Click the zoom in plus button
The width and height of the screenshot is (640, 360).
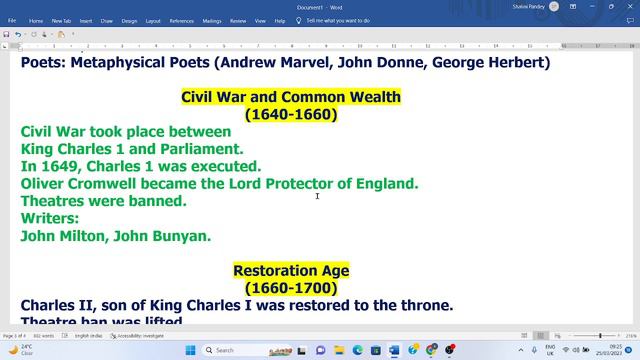pos(619,336)
